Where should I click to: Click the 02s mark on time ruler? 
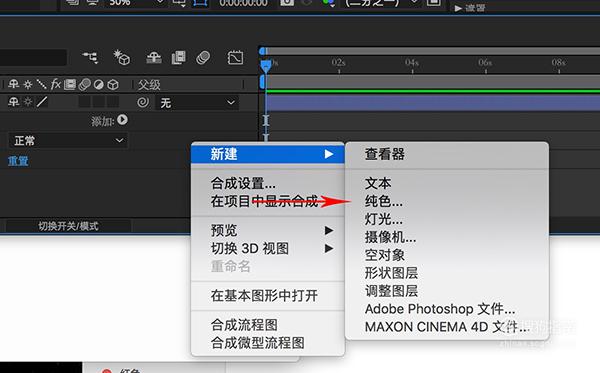point(339,62)
